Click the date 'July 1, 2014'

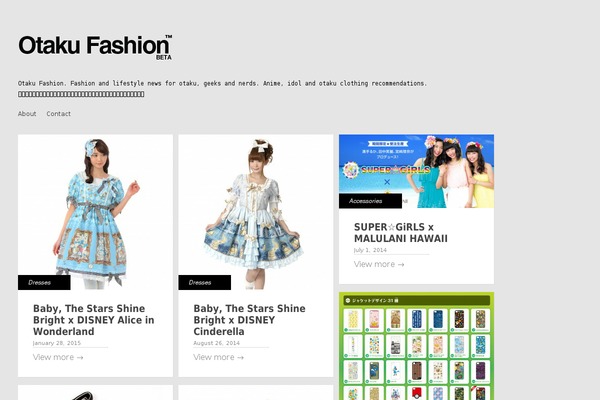click(x=370, y=250)
